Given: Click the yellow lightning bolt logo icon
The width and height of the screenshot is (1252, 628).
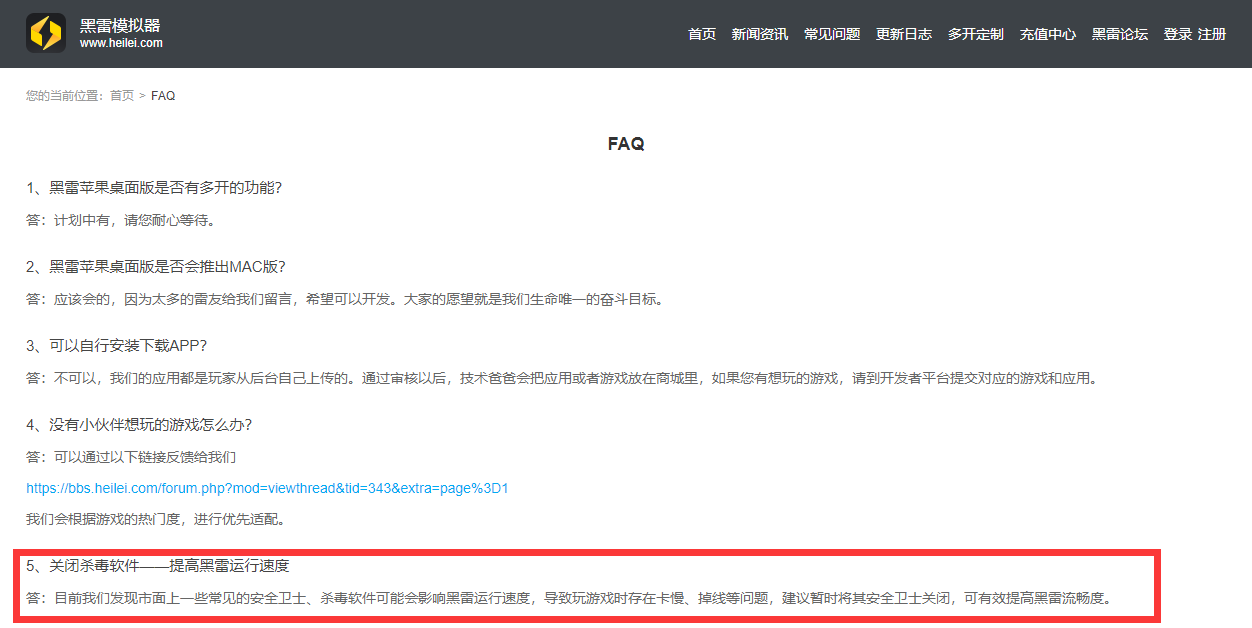Looking at the screenshot, I should 46,33.
